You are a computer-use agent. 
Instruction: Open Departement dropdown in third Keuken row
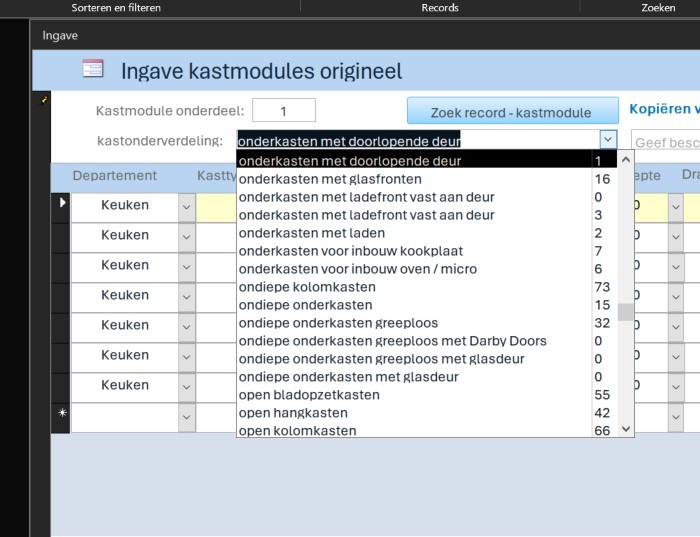(x=187, y=267)
